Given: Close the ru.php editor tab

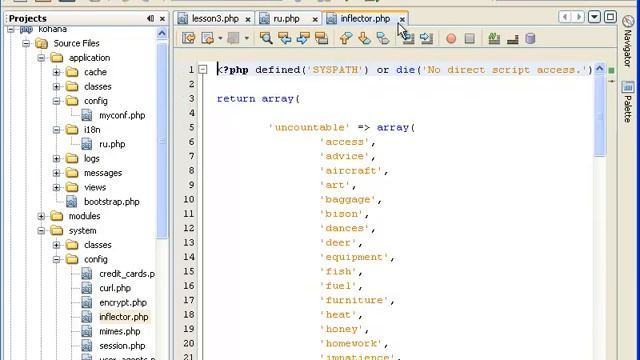Looking at the screenshot, I should (315, 19).
